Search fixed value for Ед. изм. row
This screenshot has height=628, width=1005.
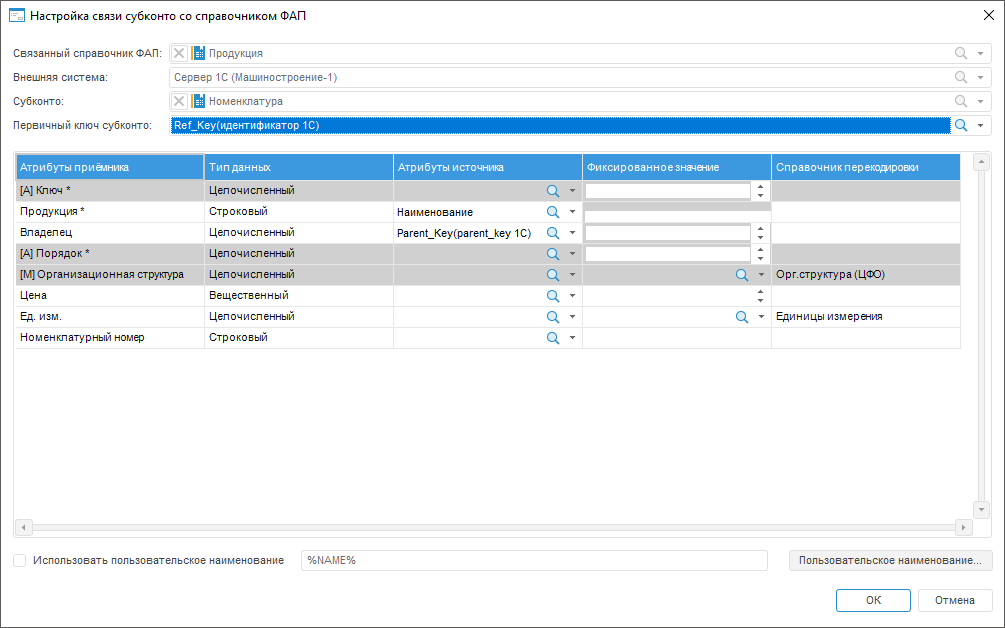pyautogui.click(x=742, y=317)
